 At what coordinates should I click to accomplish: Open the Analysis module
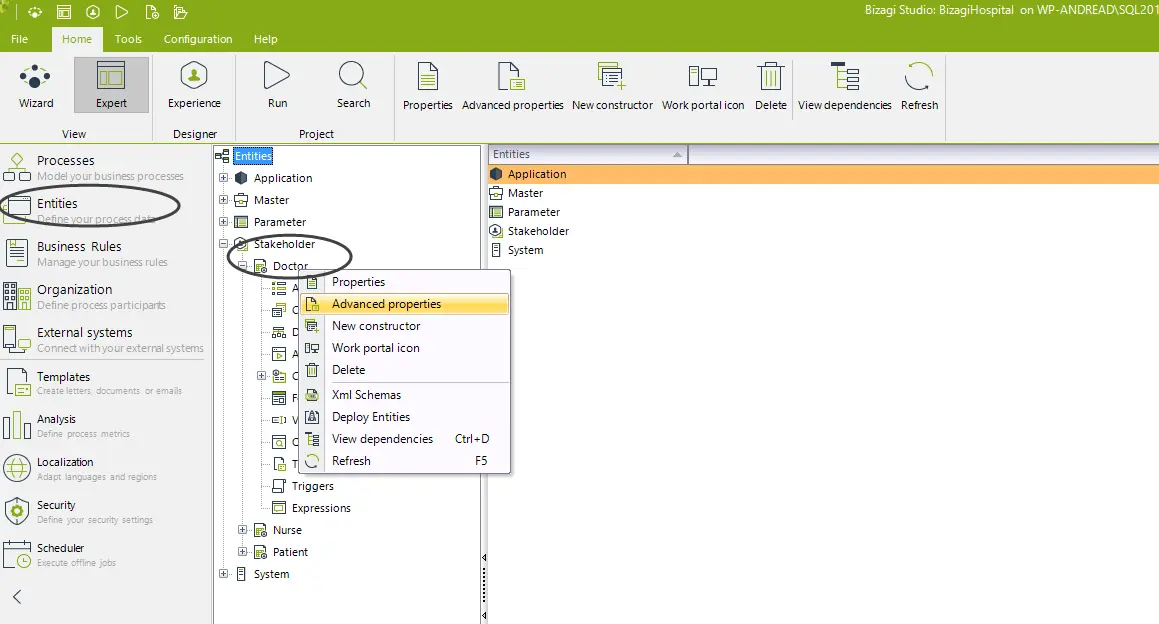coord(67,425)
